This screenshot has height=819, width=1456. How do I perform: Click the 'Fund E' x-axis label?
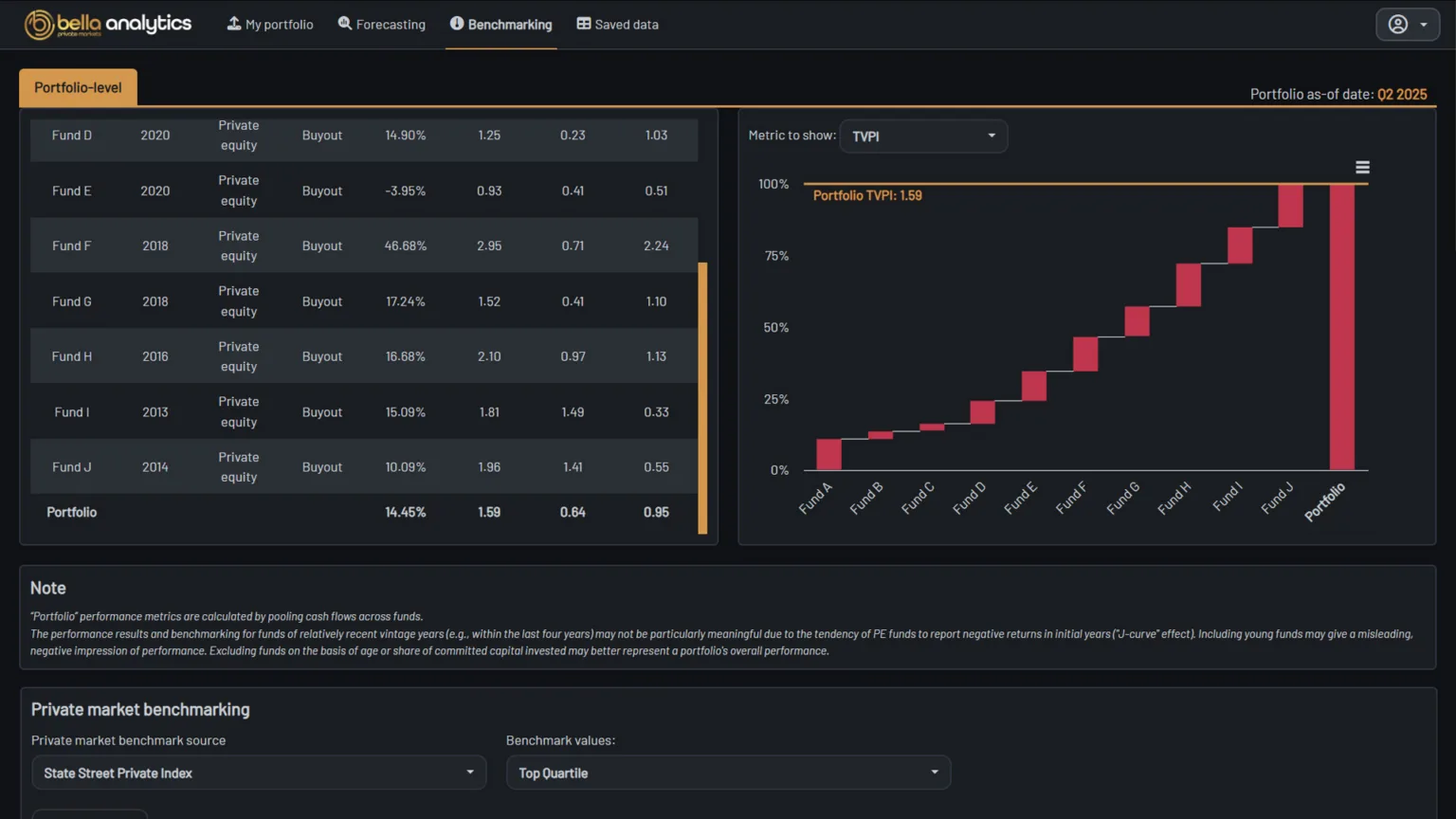[1021, 498]
